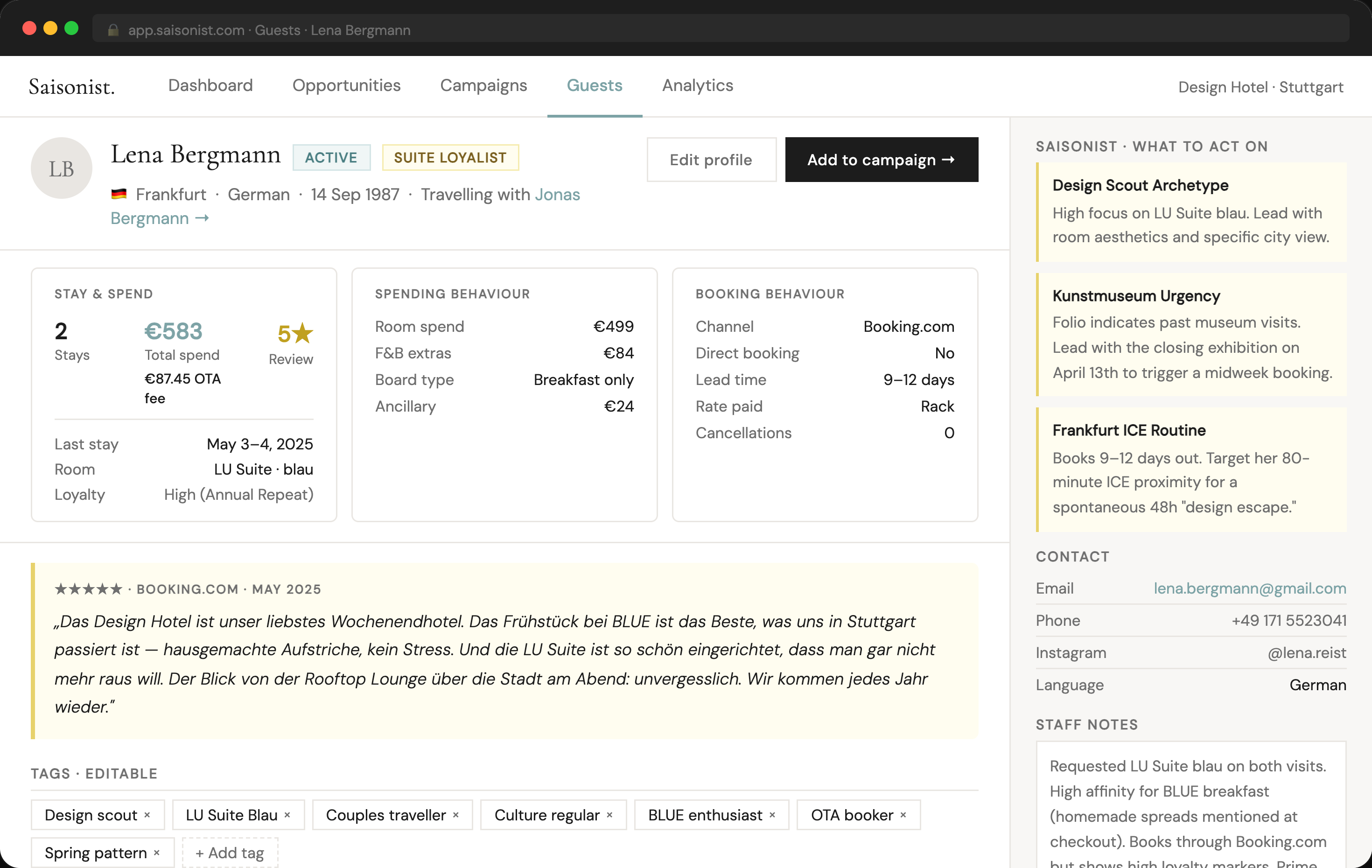The width and height of the screenshot is (1372, 868).
Task: Click the Add tag field
Action: (x=230, y=853)
